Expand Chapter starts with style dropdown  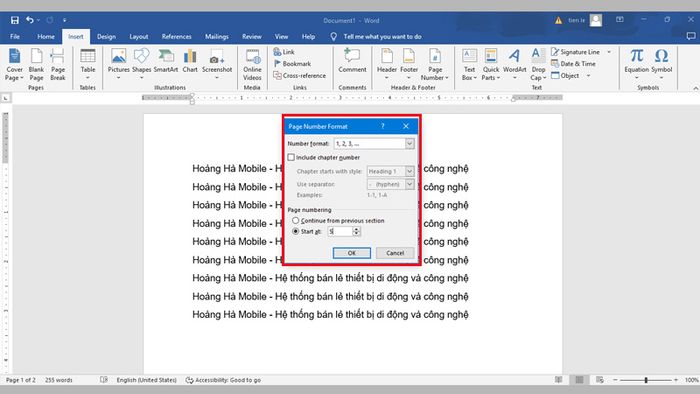click(x=409, y=171)
